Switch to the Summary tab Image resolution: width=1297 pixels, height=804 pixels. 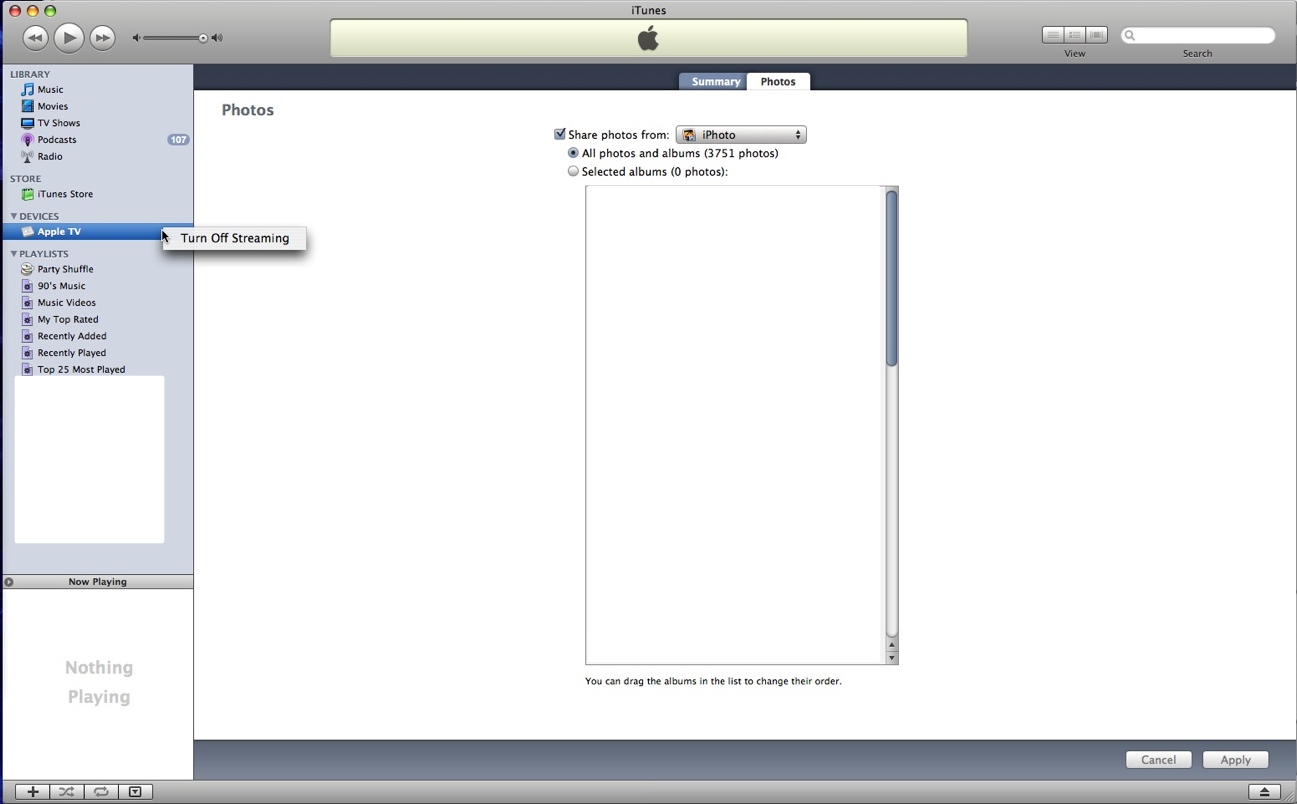click(714, 81)
